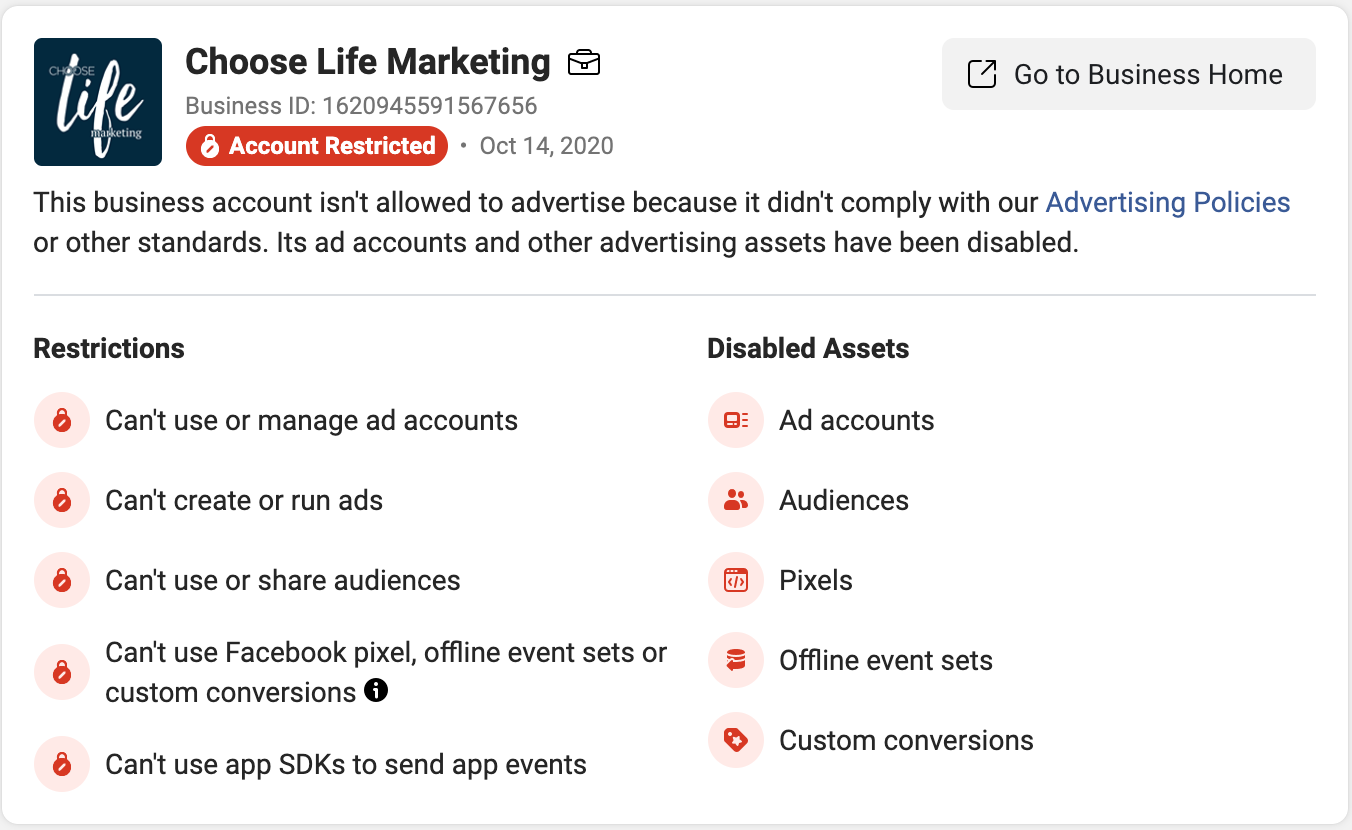Viewport: 1352px width, 830px height.
Task: Click the Oct 14, 2020 restriction date
Action: pyautogui.click(x=546, y=146)
